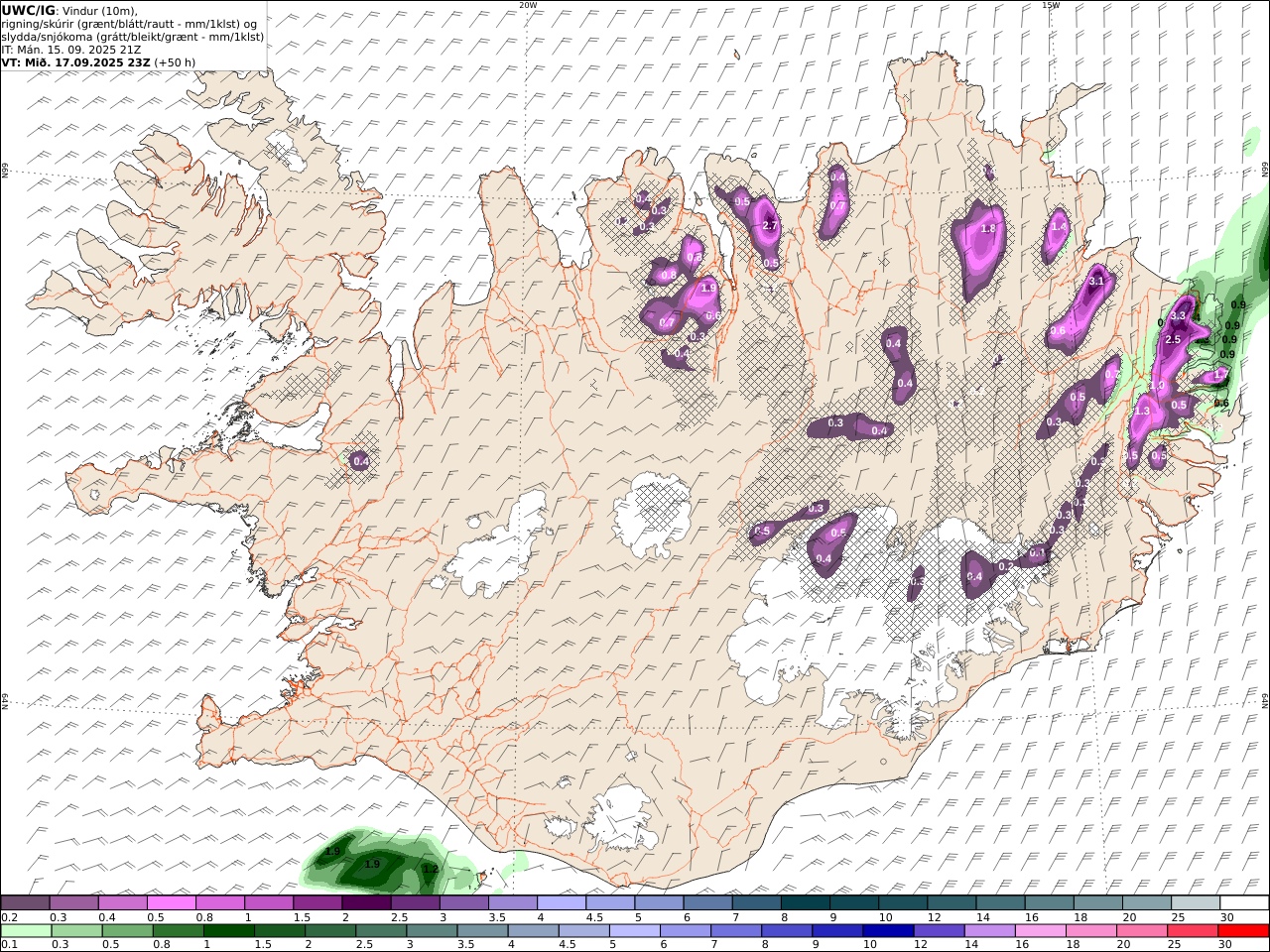Click the 0.1 snowfall value near Vatnajökull

[x=1036, y=552]
